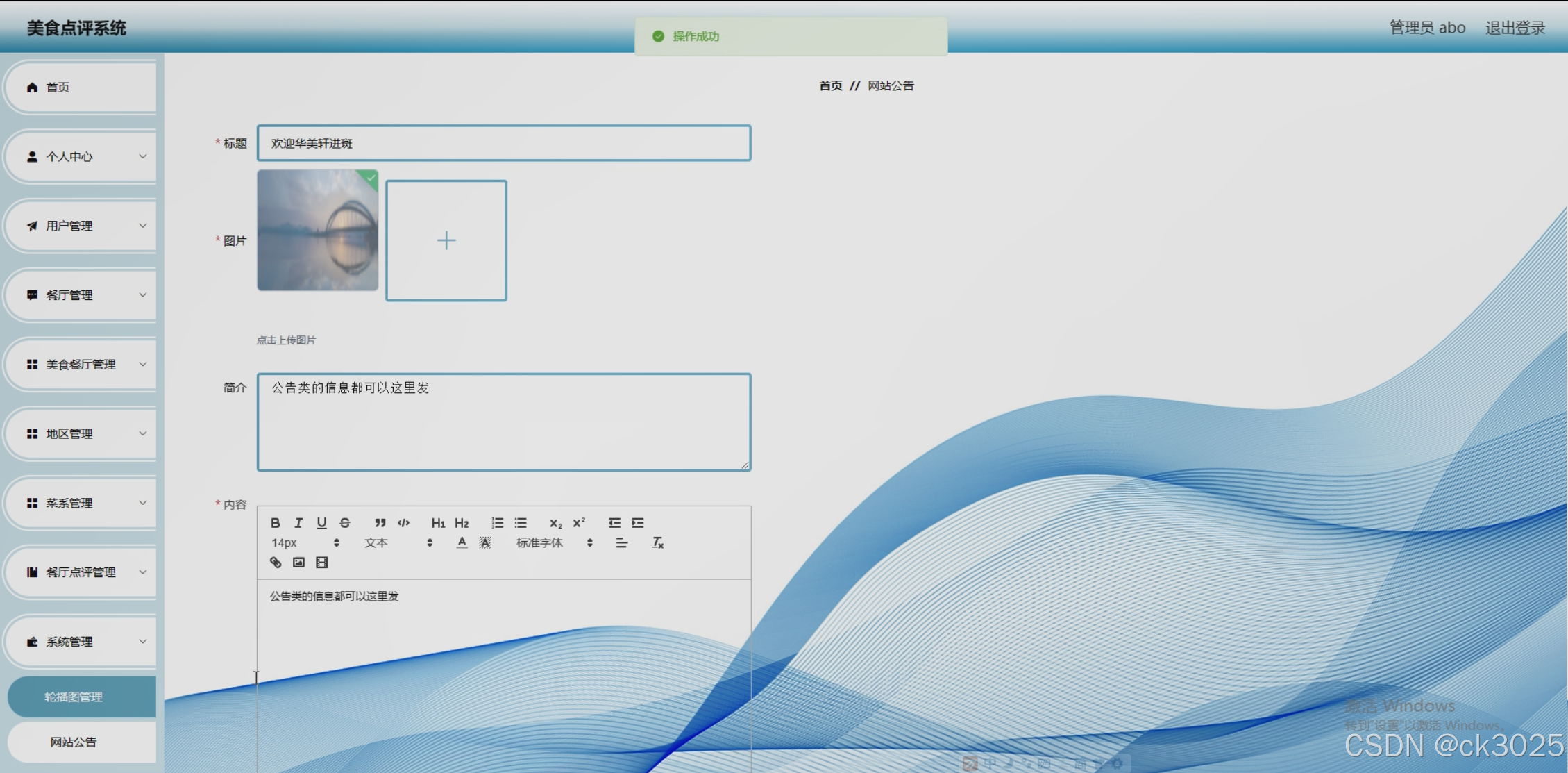The height and width of the screenshot is (773, 1568).
Task: Open the text color picker
Action: pos(462,542)
